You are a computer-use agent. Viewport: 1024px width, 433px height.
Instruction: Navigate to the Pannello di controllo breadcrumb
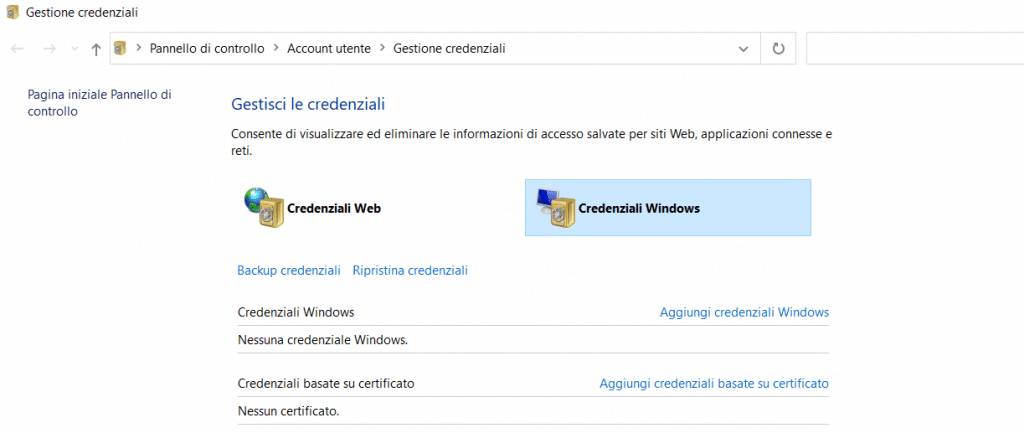pyautogui.click(x=207, y=48)
